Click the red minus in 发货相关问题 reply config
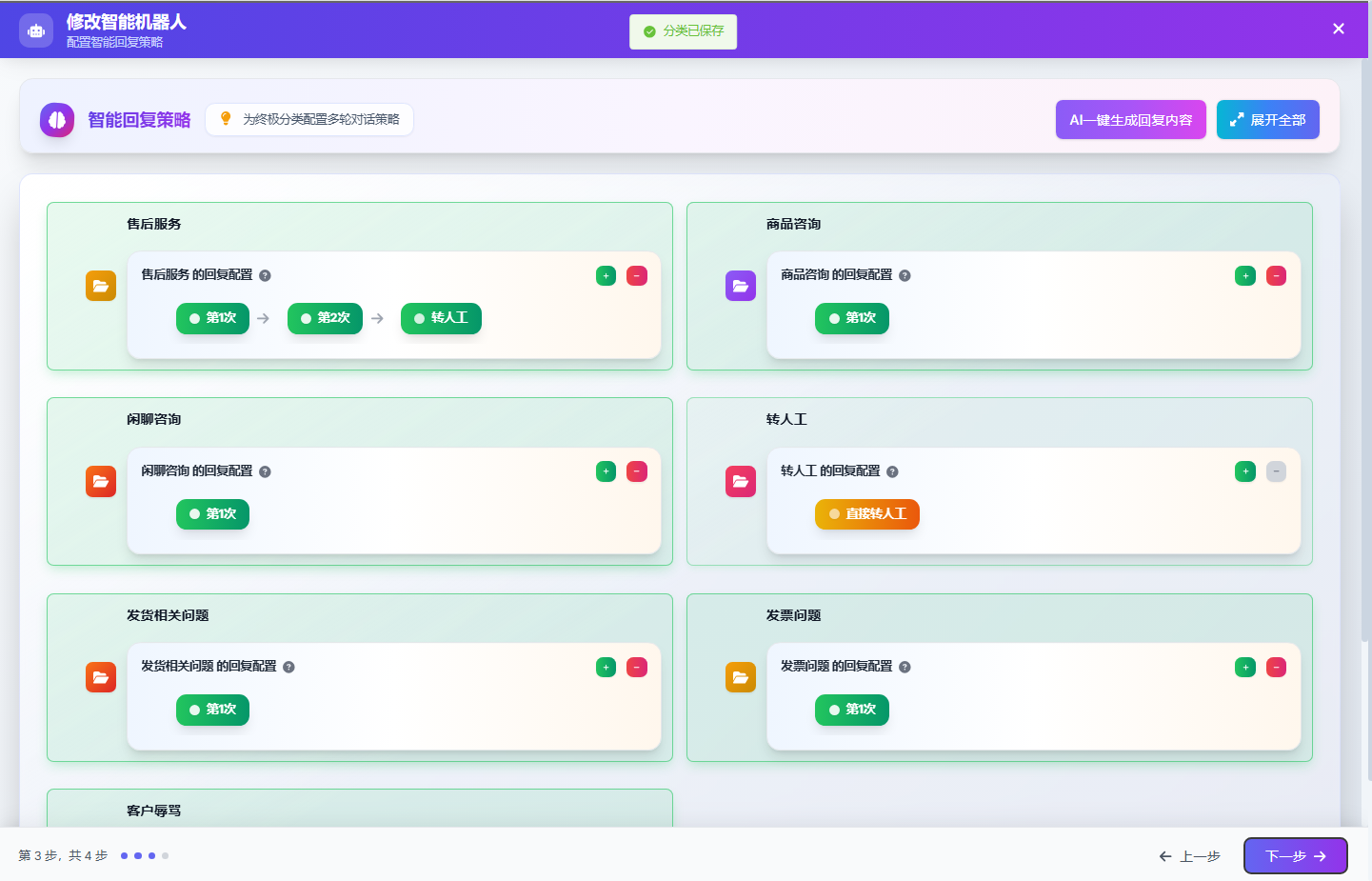The height and width of the screenshot is (881, 1372). coord(637,668)
